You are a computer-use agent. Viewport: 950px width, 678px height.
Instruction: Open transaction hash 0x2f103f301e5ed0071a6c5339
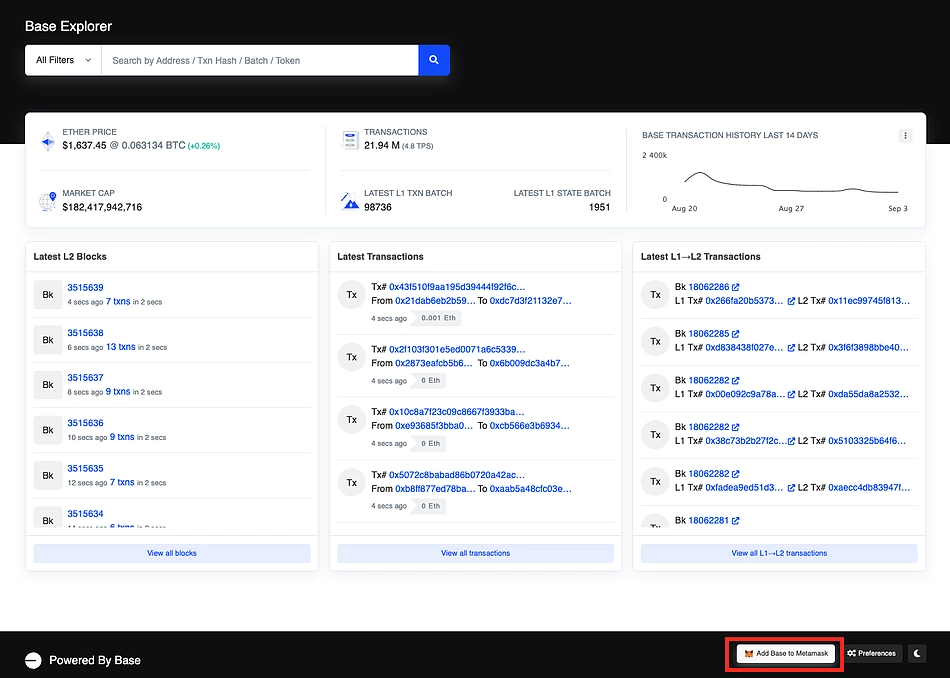click(x=457, y=350)
